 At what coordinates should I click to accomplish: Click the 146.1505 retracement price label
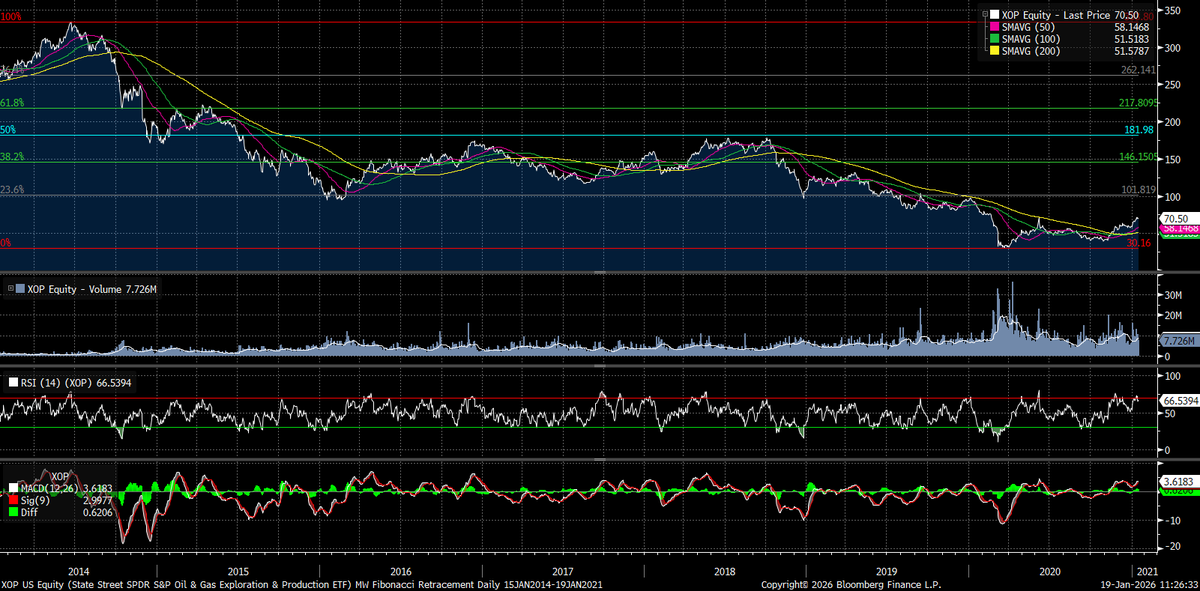coord(1138,157)
